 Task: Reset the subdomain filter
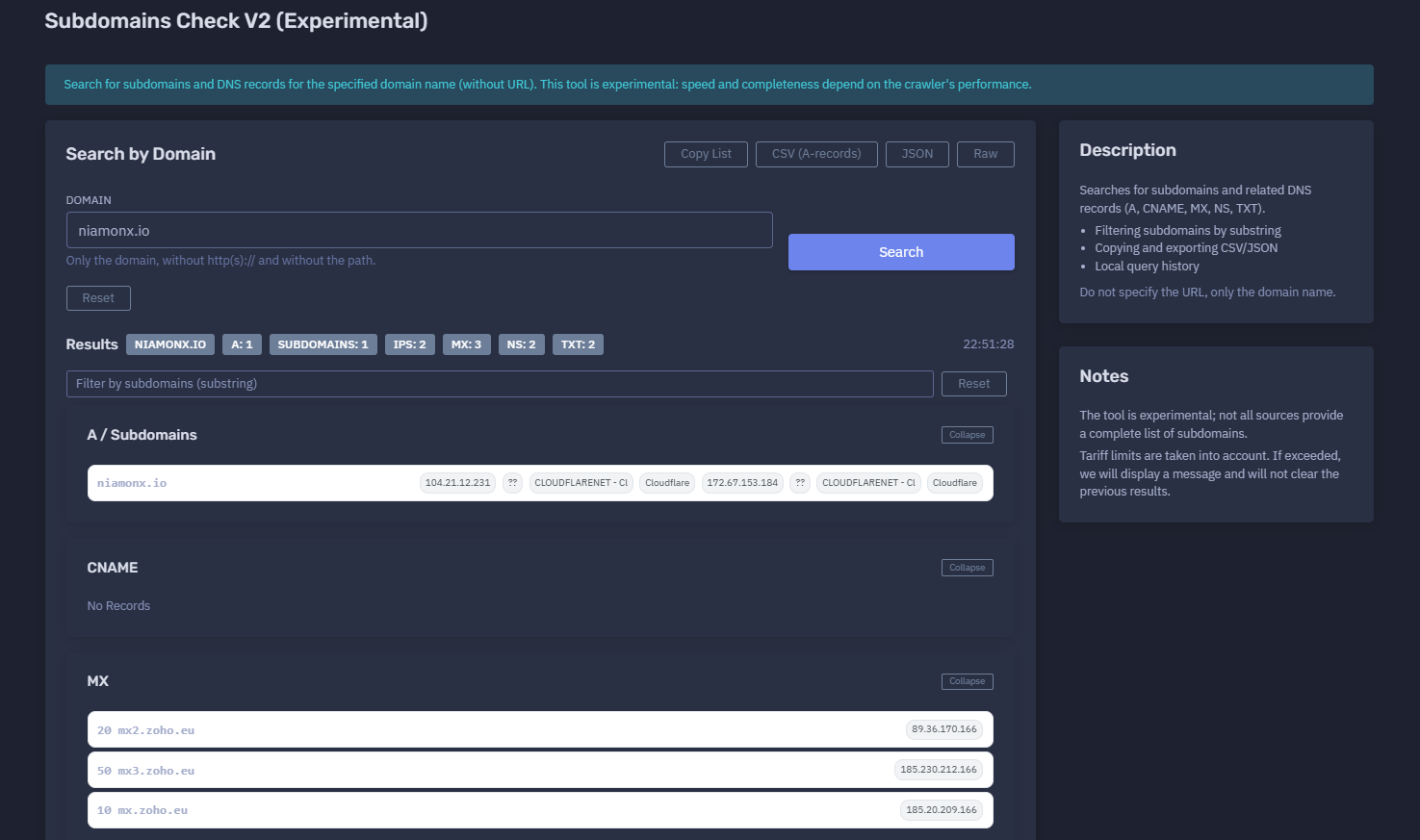tap(974, 384)
